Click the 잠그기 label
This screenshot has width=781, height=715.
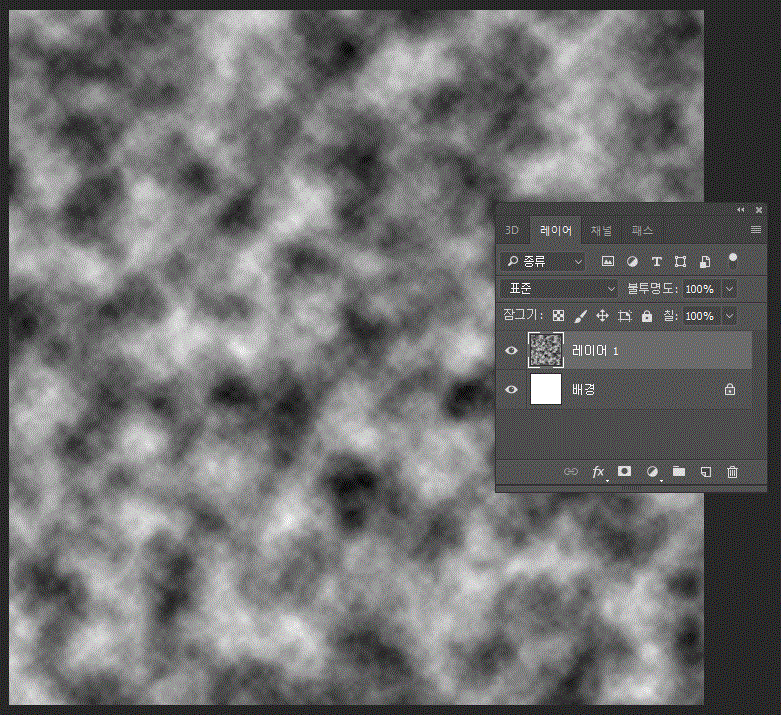tap(522, 315)
